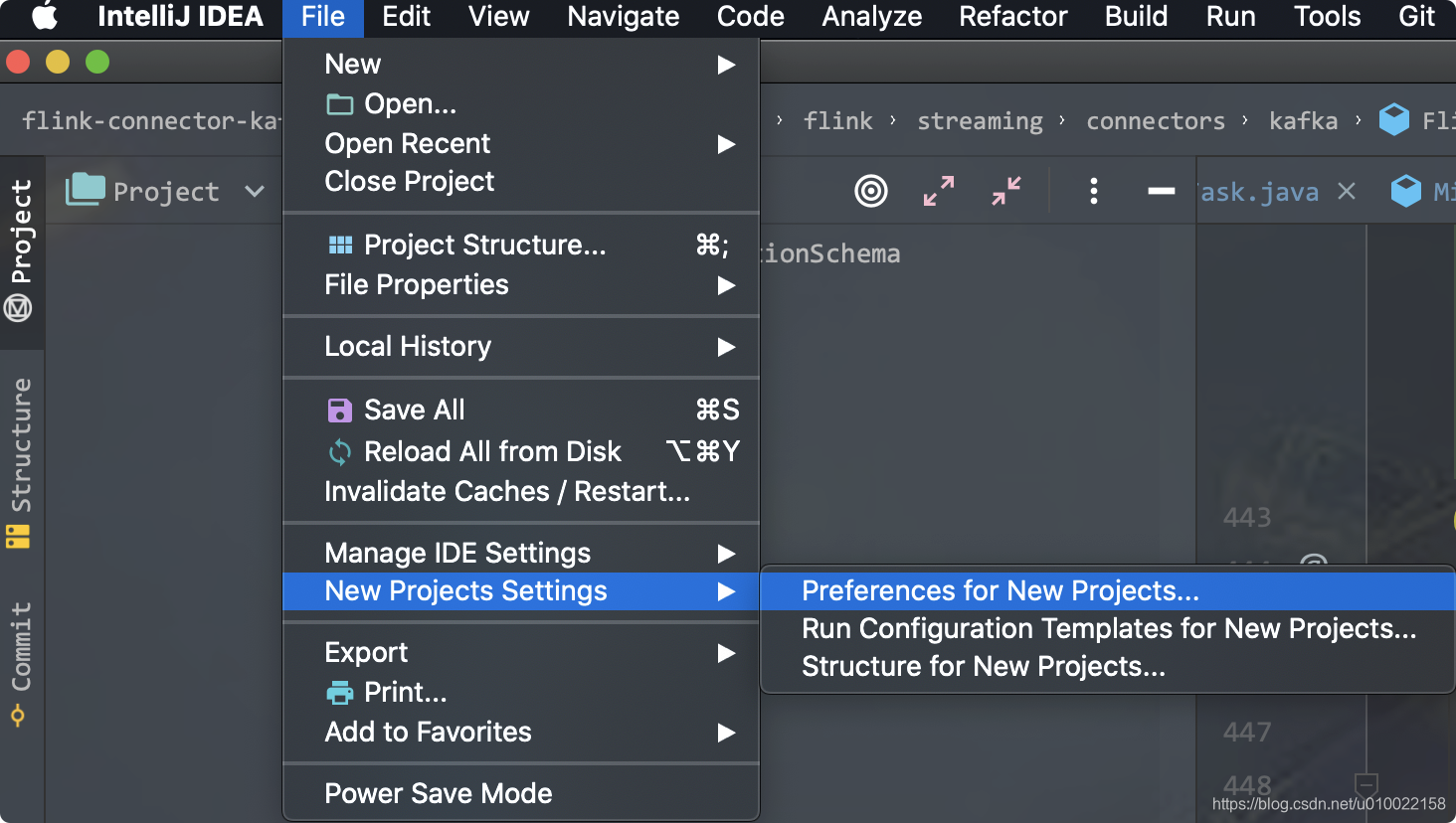The width and height of the screenshot is (1456, 823).
Task: Click the Open folder icon in File menu
Action: [x=340, y=104]
